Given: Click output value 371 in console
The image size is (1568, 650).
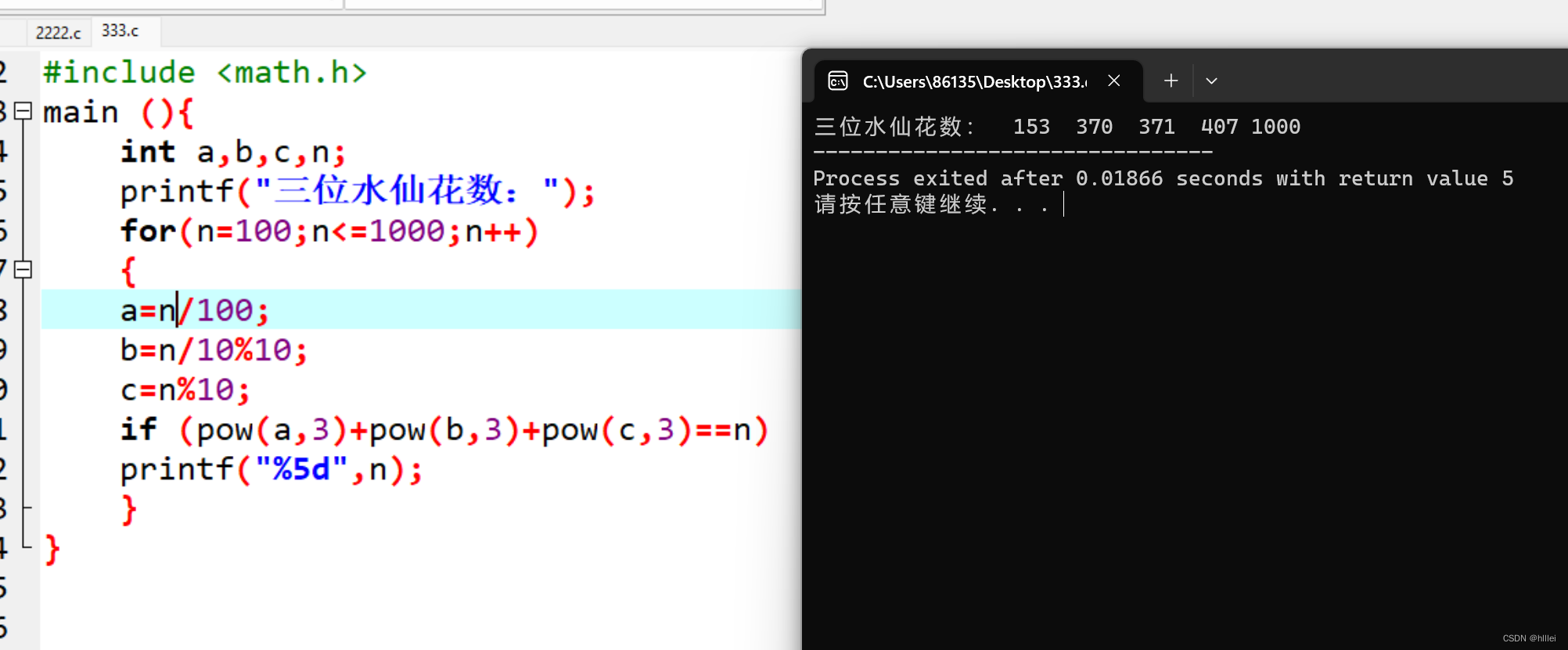Looking at the screenshot, I should [1156, 127].
